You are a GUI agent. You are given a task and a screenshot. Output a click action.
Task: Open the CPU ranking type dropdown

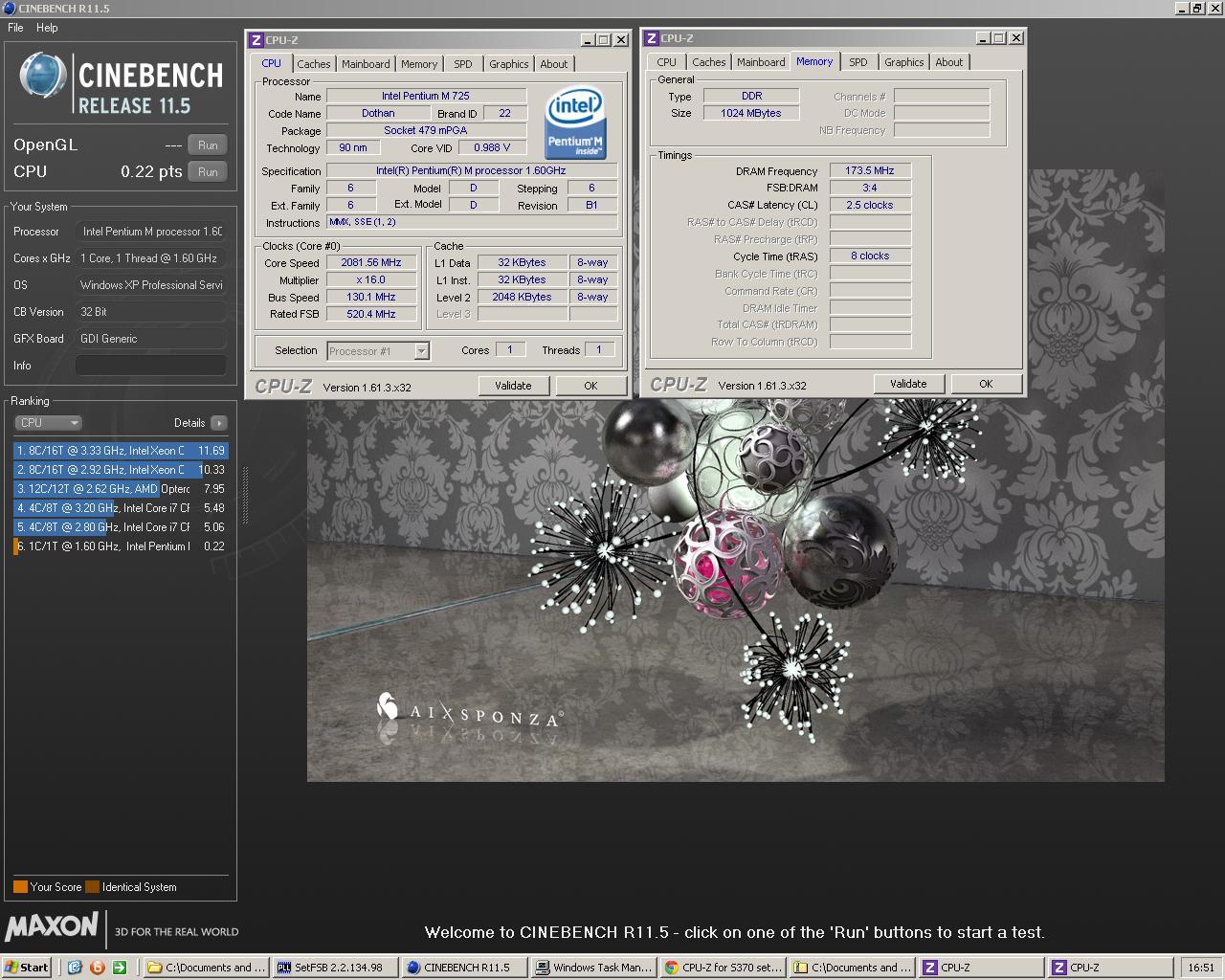click(x=48, y=422)
